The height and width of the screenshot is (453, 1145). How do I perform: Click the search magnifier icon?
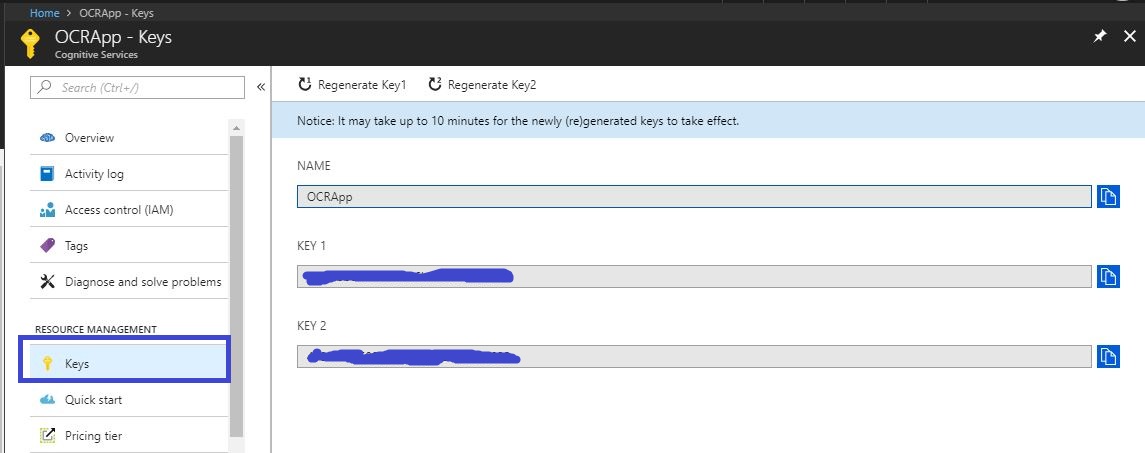45,87
